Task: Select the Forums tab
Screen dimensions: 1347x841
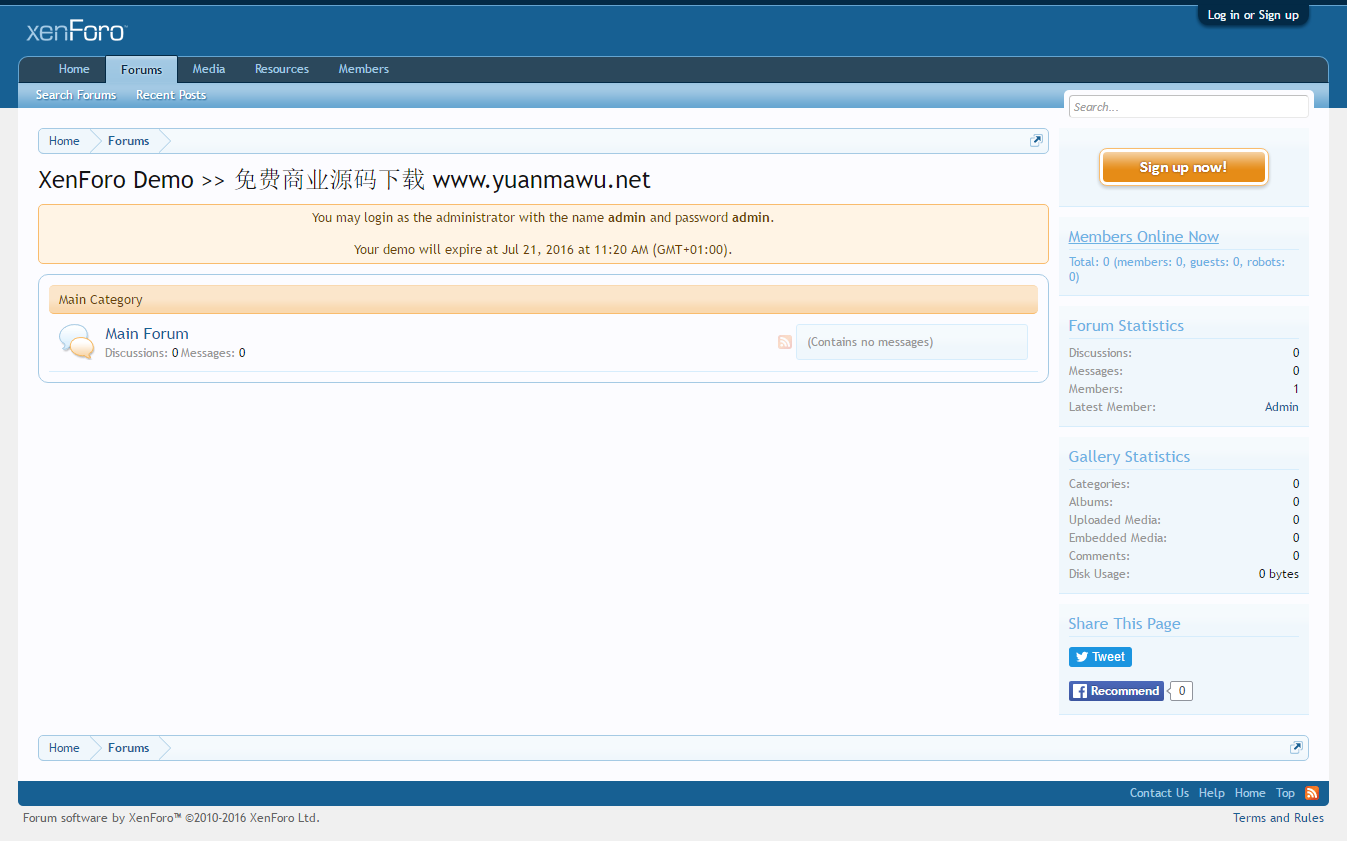Action: pyautogui.click(x=141, y=69)
